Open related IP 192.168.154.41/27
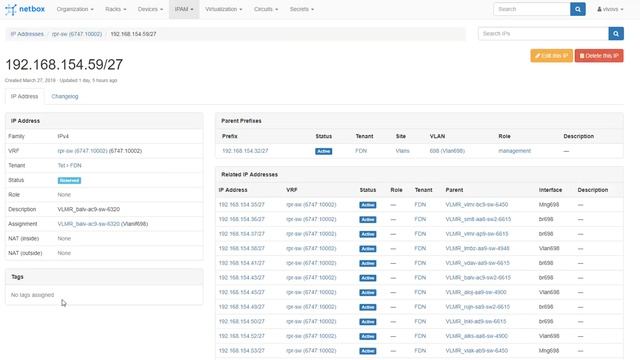640x360 pixels. [x=242, y=263]
